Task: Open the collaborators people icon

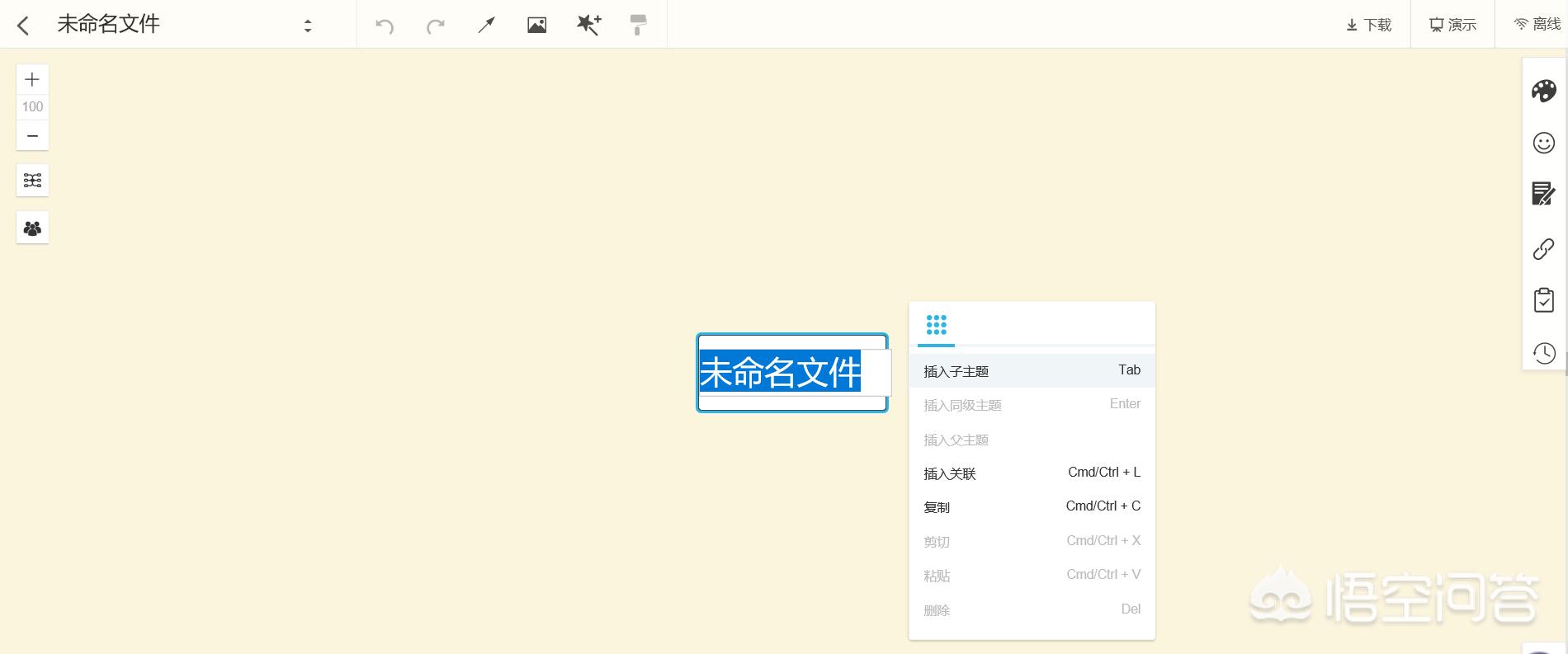Action: pyautogui.click(x=32, y=228)
